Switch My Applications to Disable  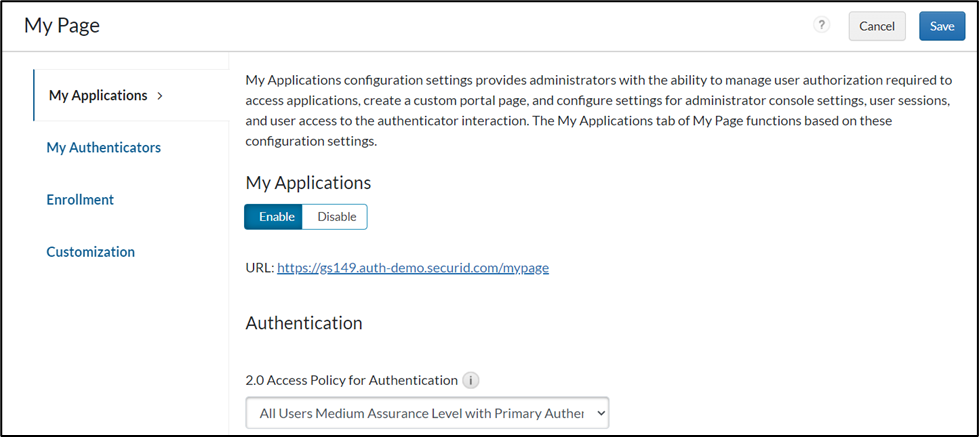pos(336,217)
